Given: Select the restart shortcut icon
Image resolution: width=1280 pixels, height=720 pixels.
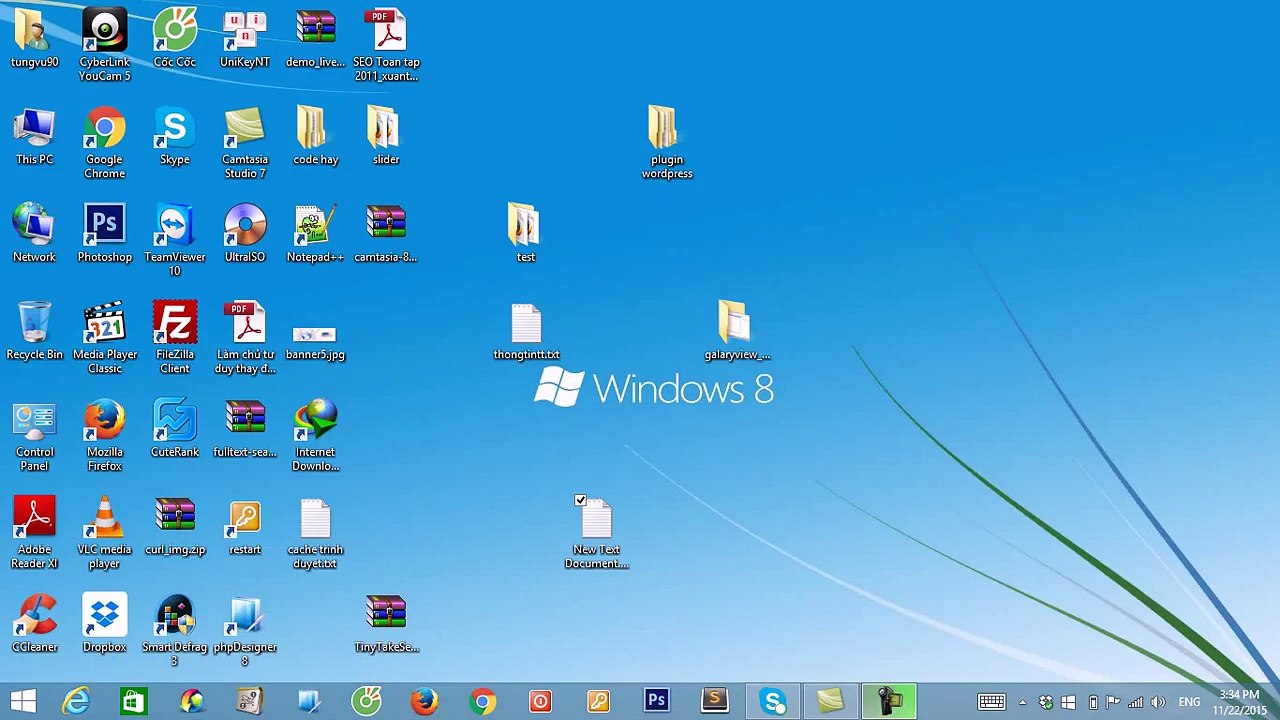Looking at the screenshot, I should [245, 527].
